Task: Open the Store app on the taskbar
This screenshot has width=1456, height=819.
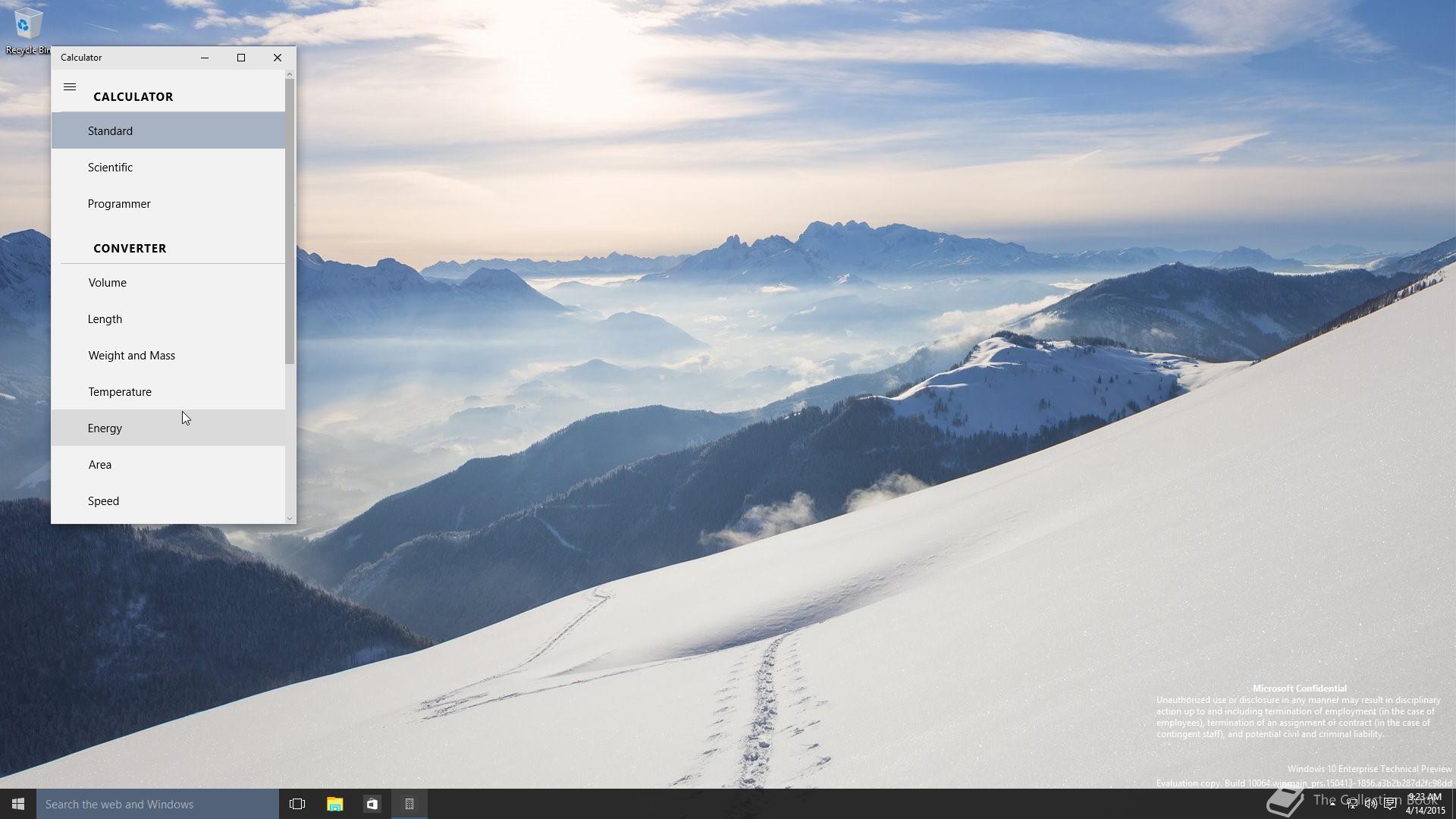Action: point(372,804)
